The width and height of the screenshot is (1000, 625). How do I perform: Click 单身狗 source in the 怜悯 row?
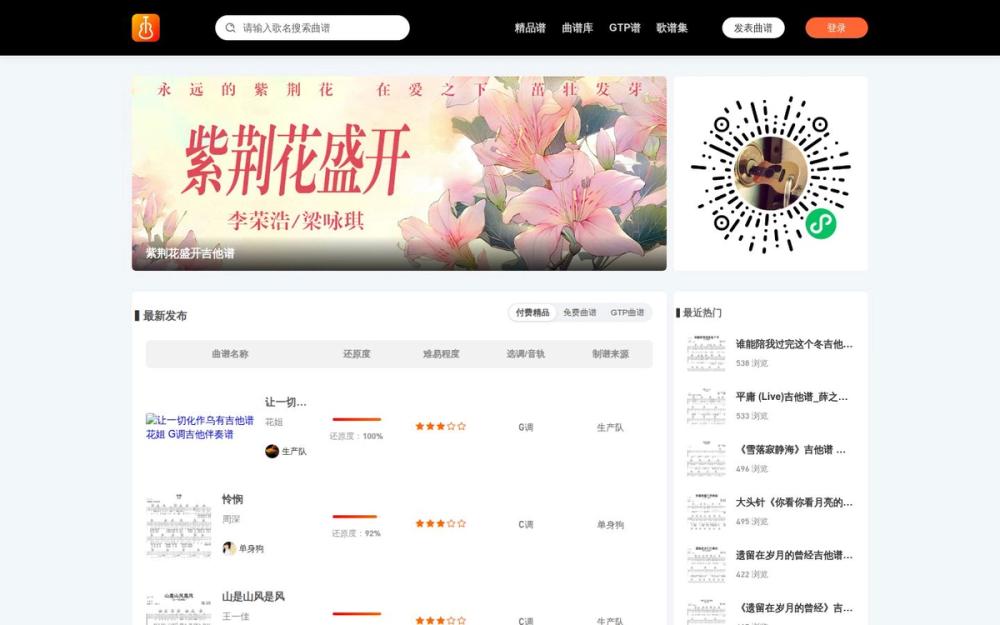pyautogui.click(x=610, y=525)
